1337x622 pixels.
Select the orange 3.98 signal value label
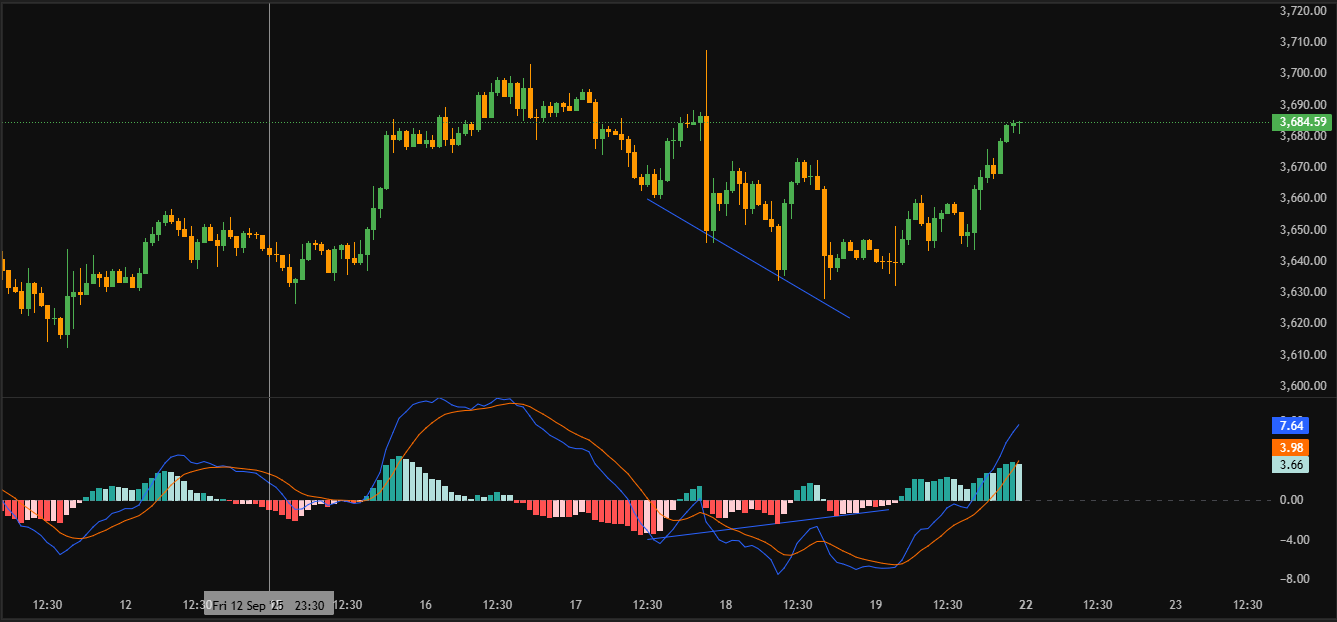point(1290,447)
